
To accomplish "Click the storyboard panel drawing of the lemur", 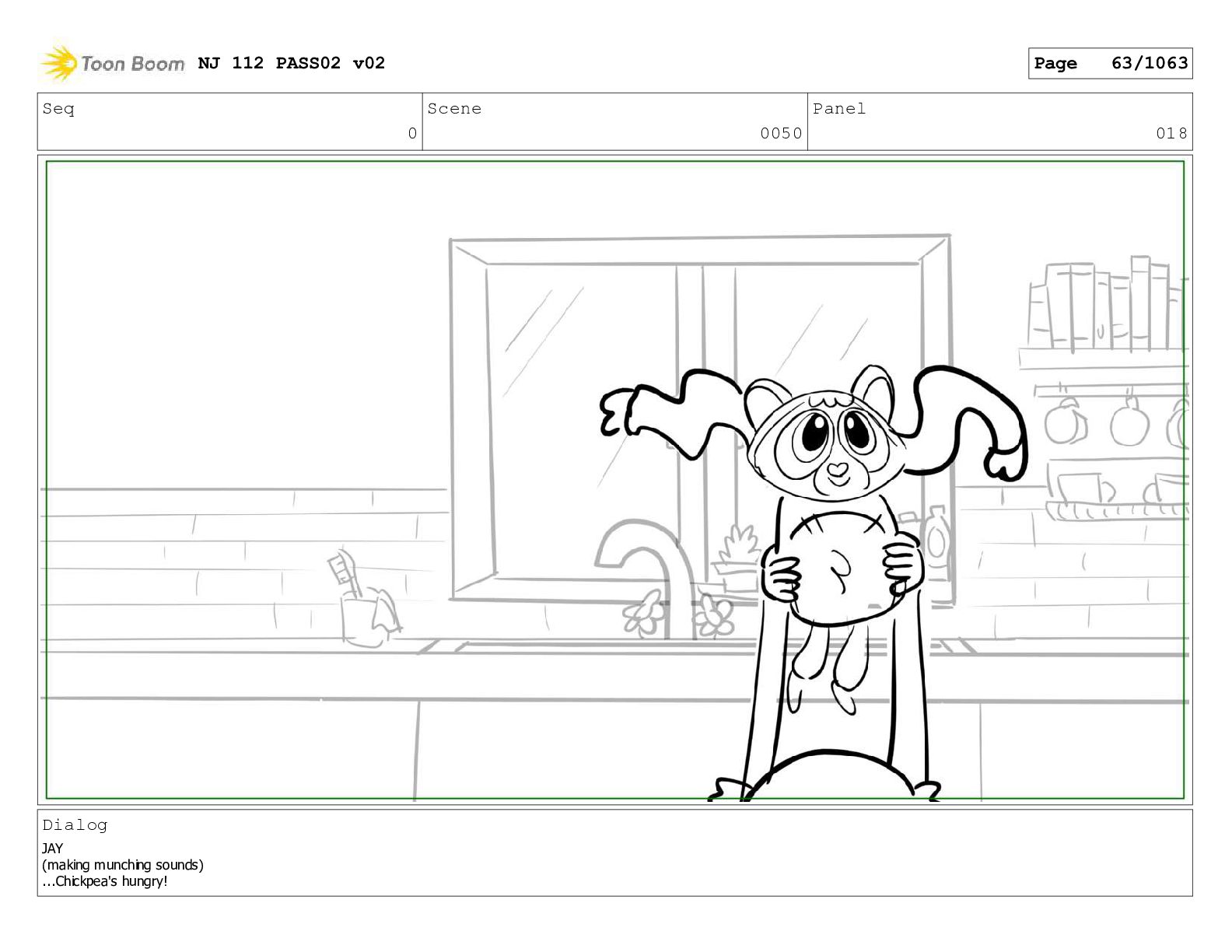I will coord(614,480).
